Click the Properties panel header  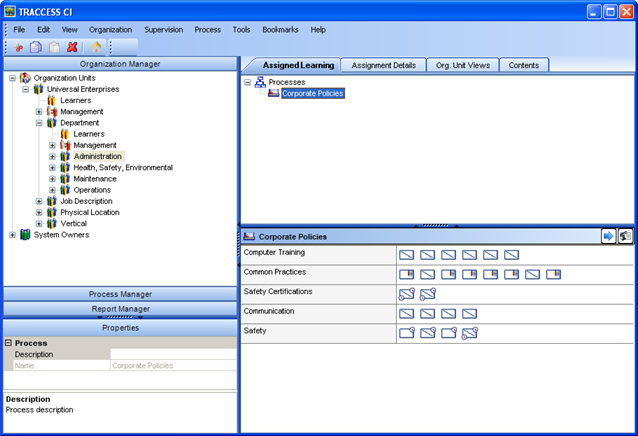(x=120, y=328)
